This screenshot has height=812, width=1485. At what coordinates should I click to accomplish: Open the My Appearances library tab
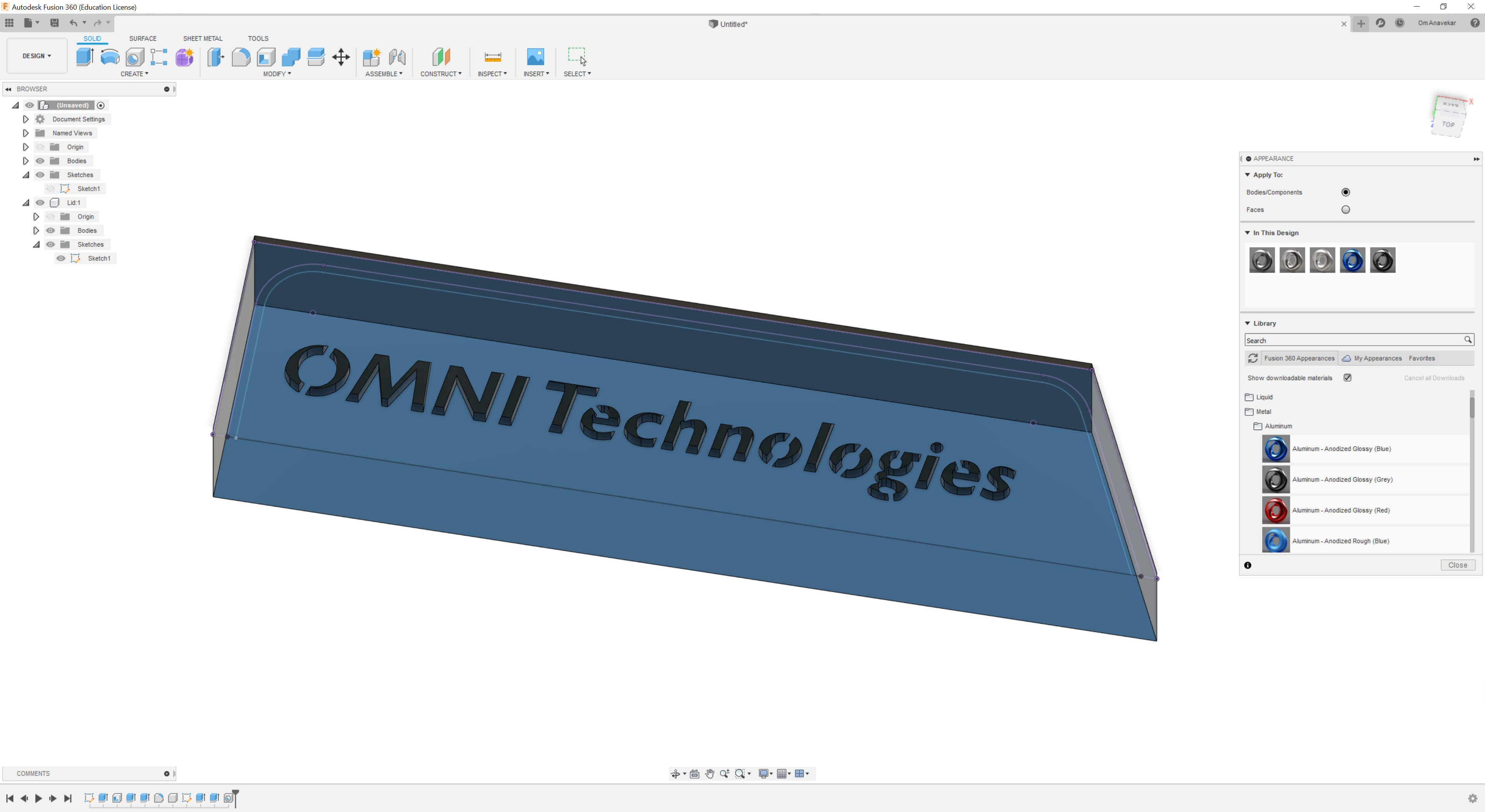(1377, 358)
